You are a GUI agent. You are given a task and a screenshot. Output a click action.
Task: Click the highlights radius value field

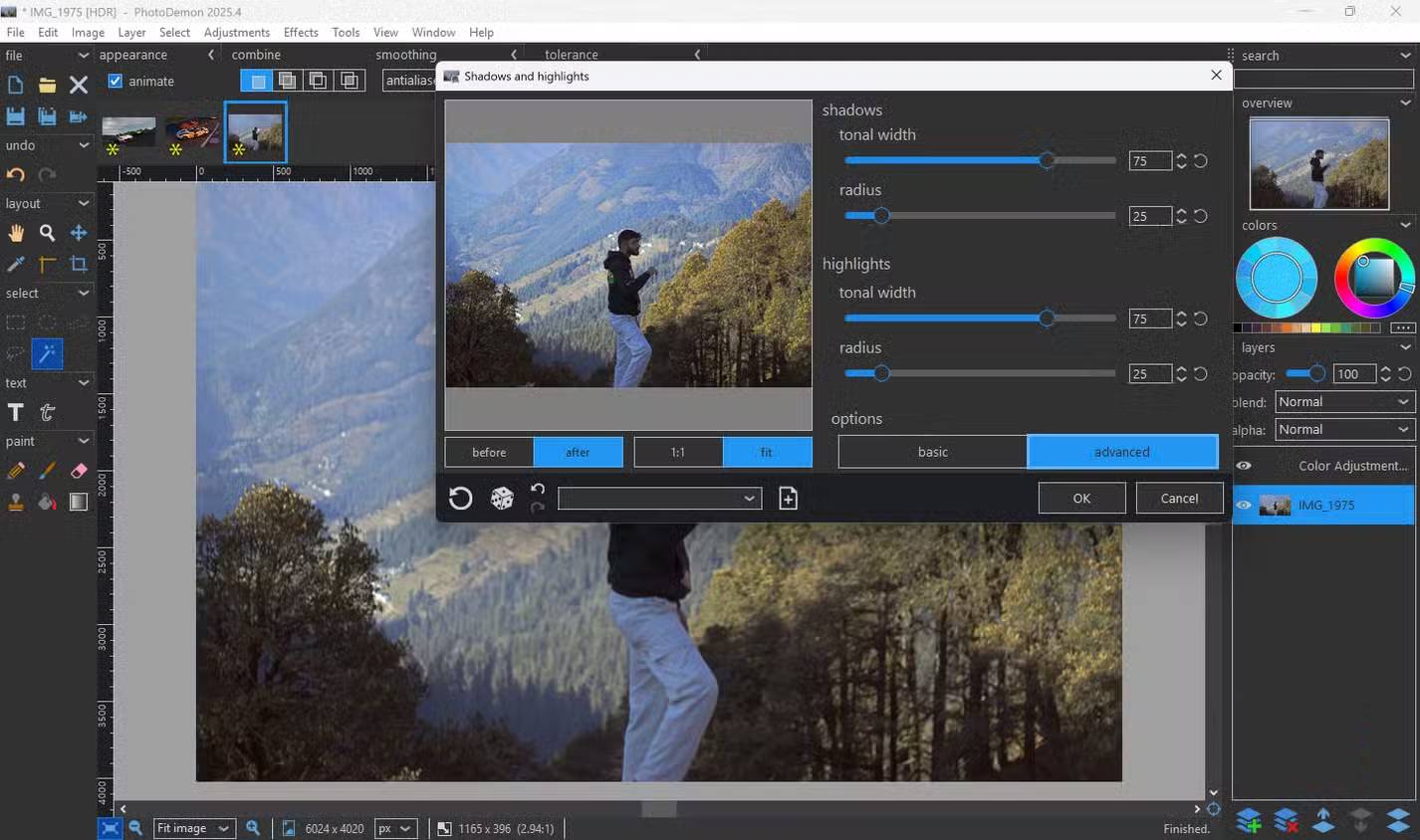[1148, 374]
